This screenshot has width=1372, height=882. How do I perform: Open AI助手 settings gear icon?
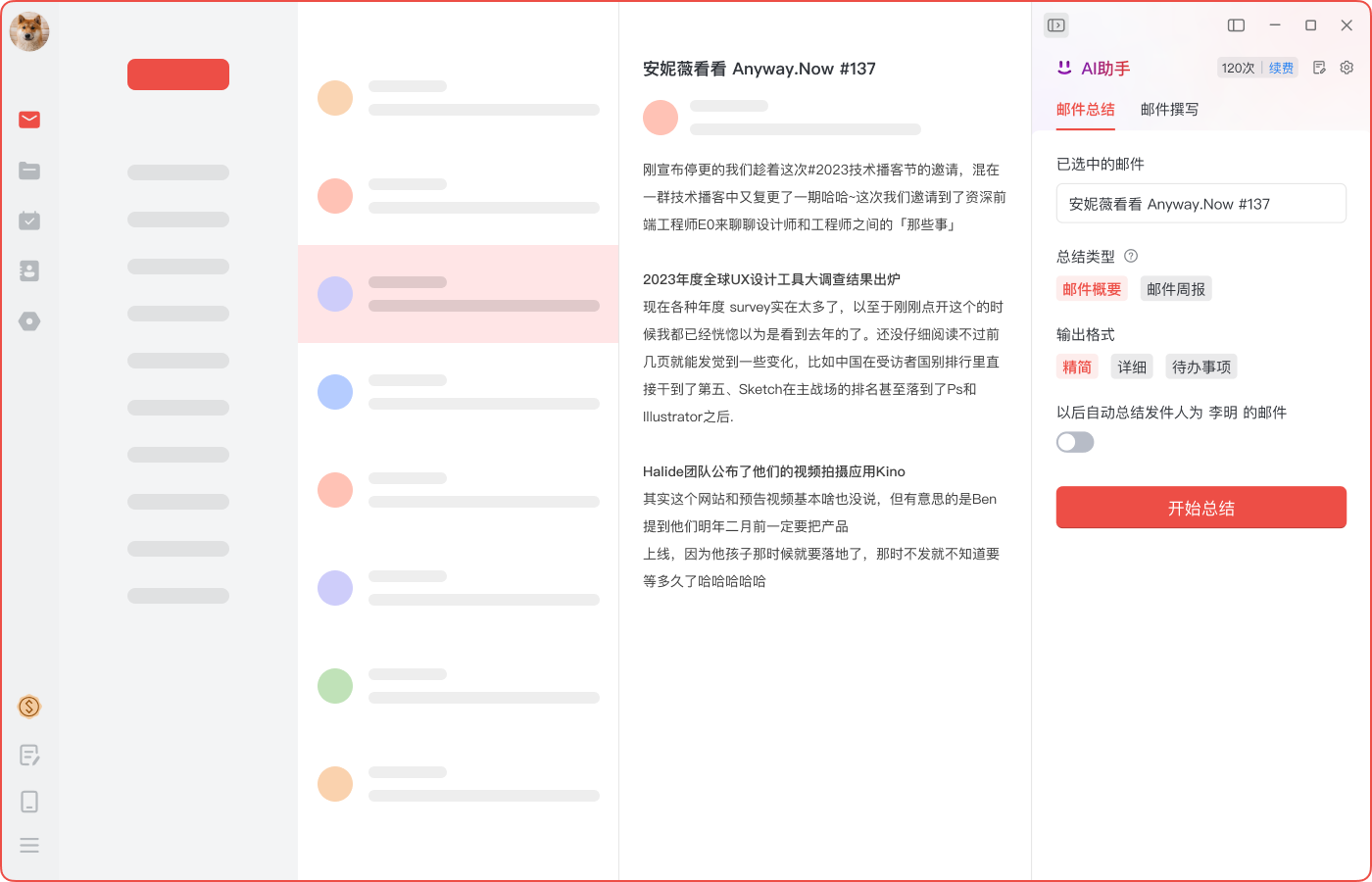coord(1347,68)
